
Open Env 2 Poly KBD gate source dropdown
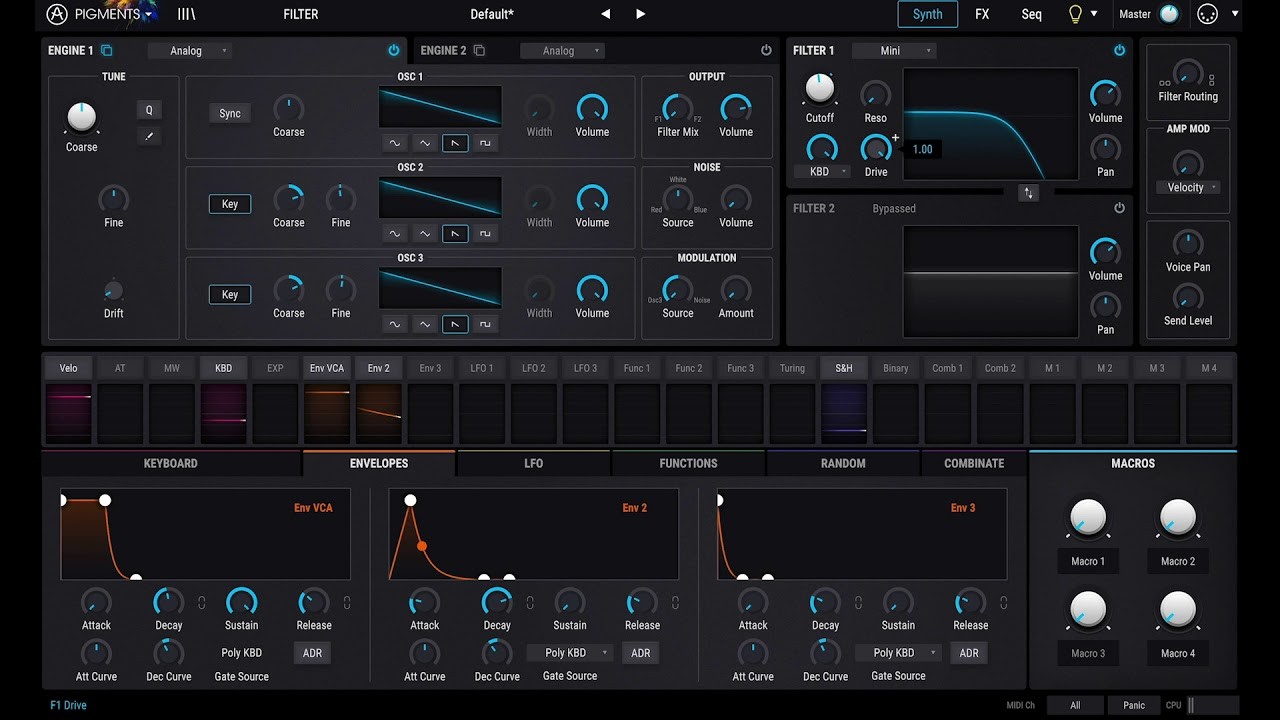coord(570,653)
